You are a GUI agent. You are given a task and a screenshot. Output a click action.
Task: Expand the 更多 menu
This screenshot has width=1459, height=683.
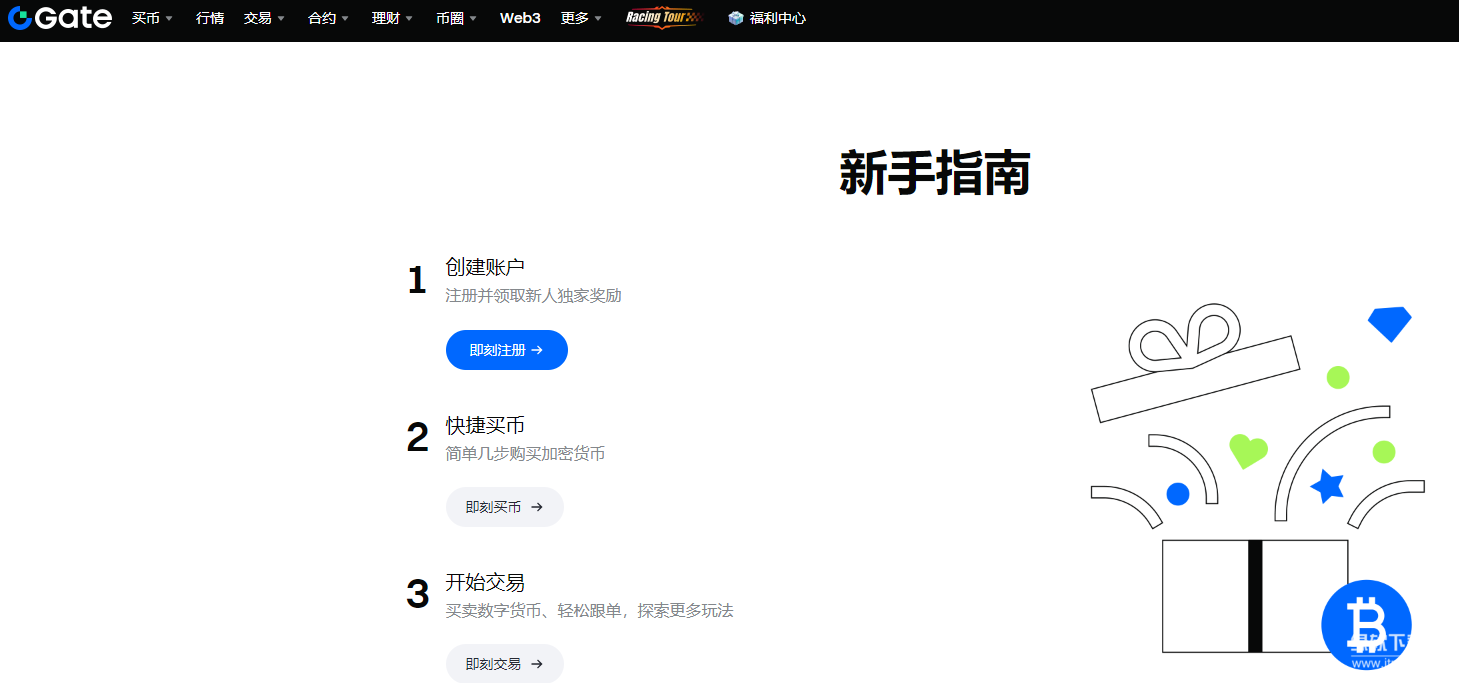click(581, 18)
